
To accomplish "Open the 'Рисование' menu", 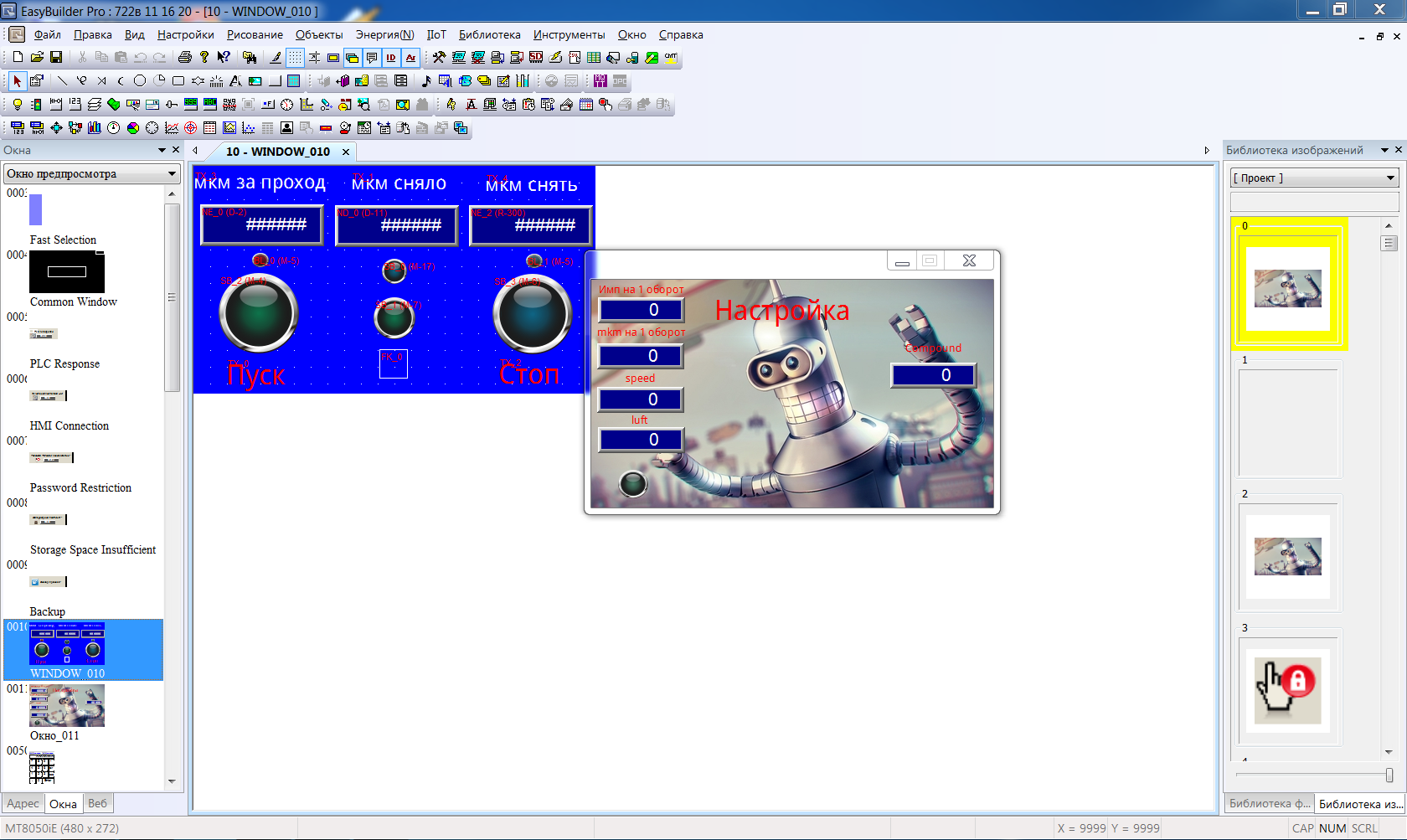I will click(255, 34).
